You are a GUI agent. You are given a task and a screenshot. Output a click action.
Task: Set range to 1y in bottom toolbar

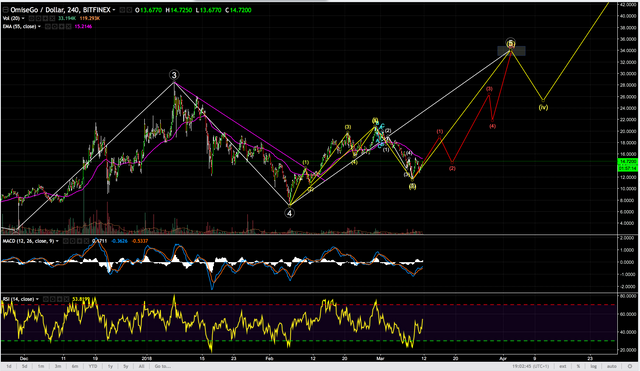point(110,367)
